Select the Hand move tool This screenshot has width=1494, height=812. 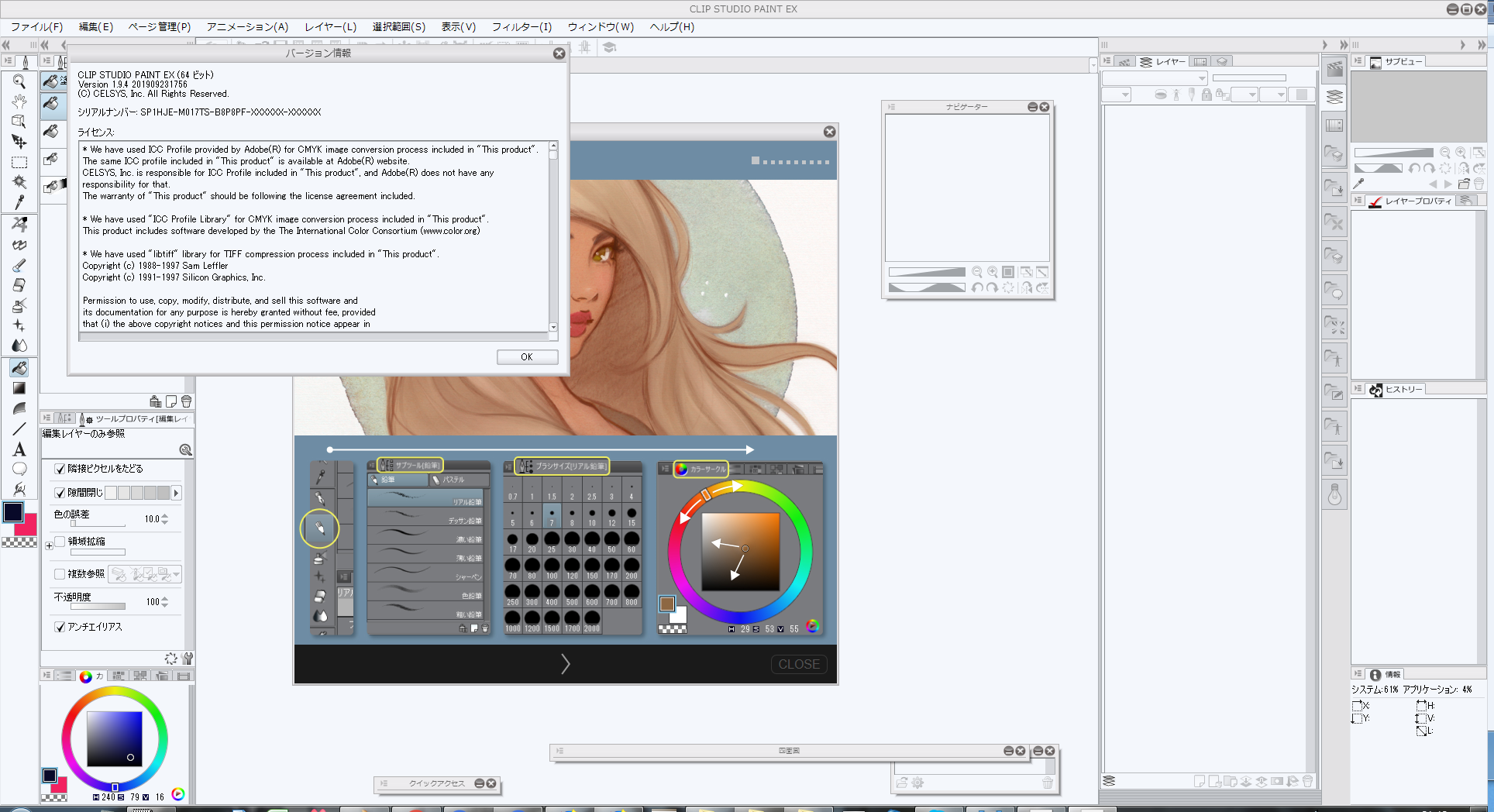[x=19, y=101]
